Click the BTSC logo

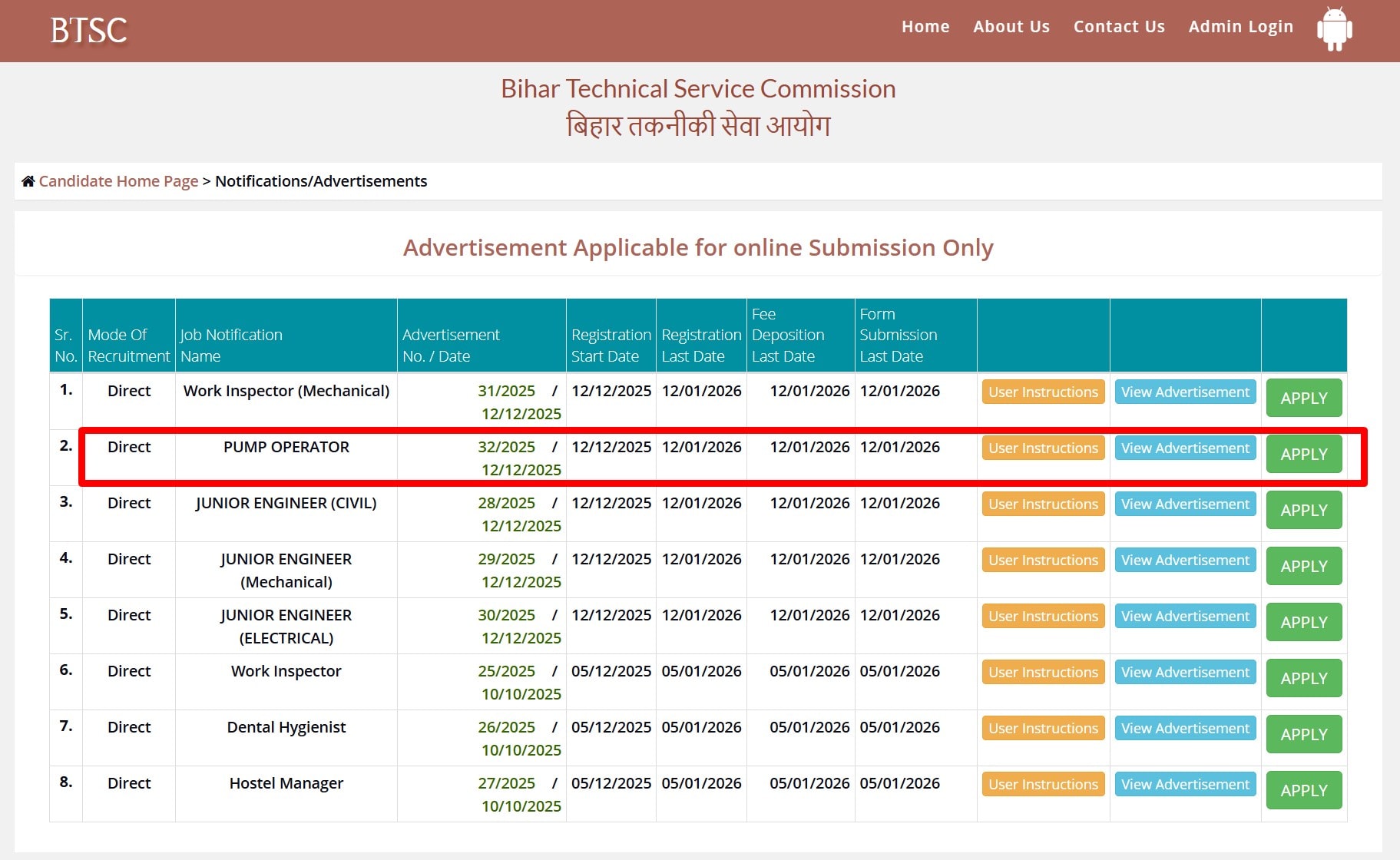point(88,31)
